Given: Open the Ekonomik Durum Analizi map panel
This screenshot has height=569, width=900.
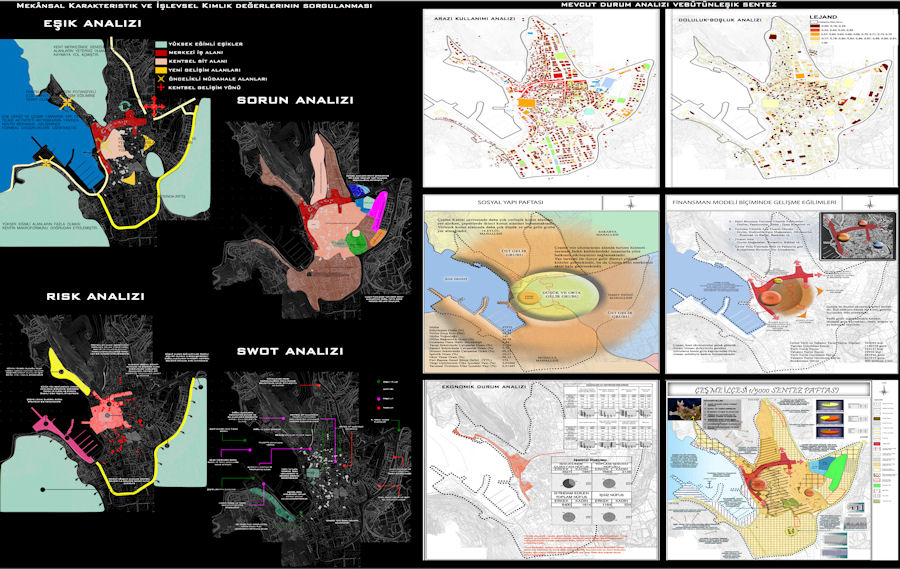Looking at the screenshot, I should (538, 470).
